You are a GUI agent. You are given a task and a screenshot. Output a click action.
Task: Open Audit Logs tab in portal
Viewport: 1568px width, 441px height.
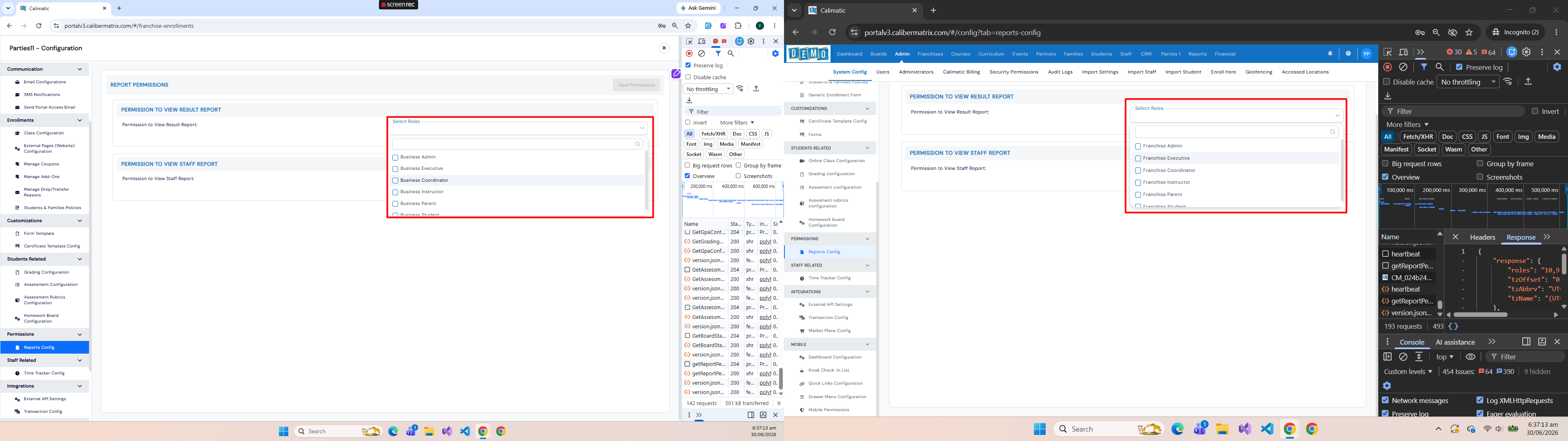tap(1060, 72)
